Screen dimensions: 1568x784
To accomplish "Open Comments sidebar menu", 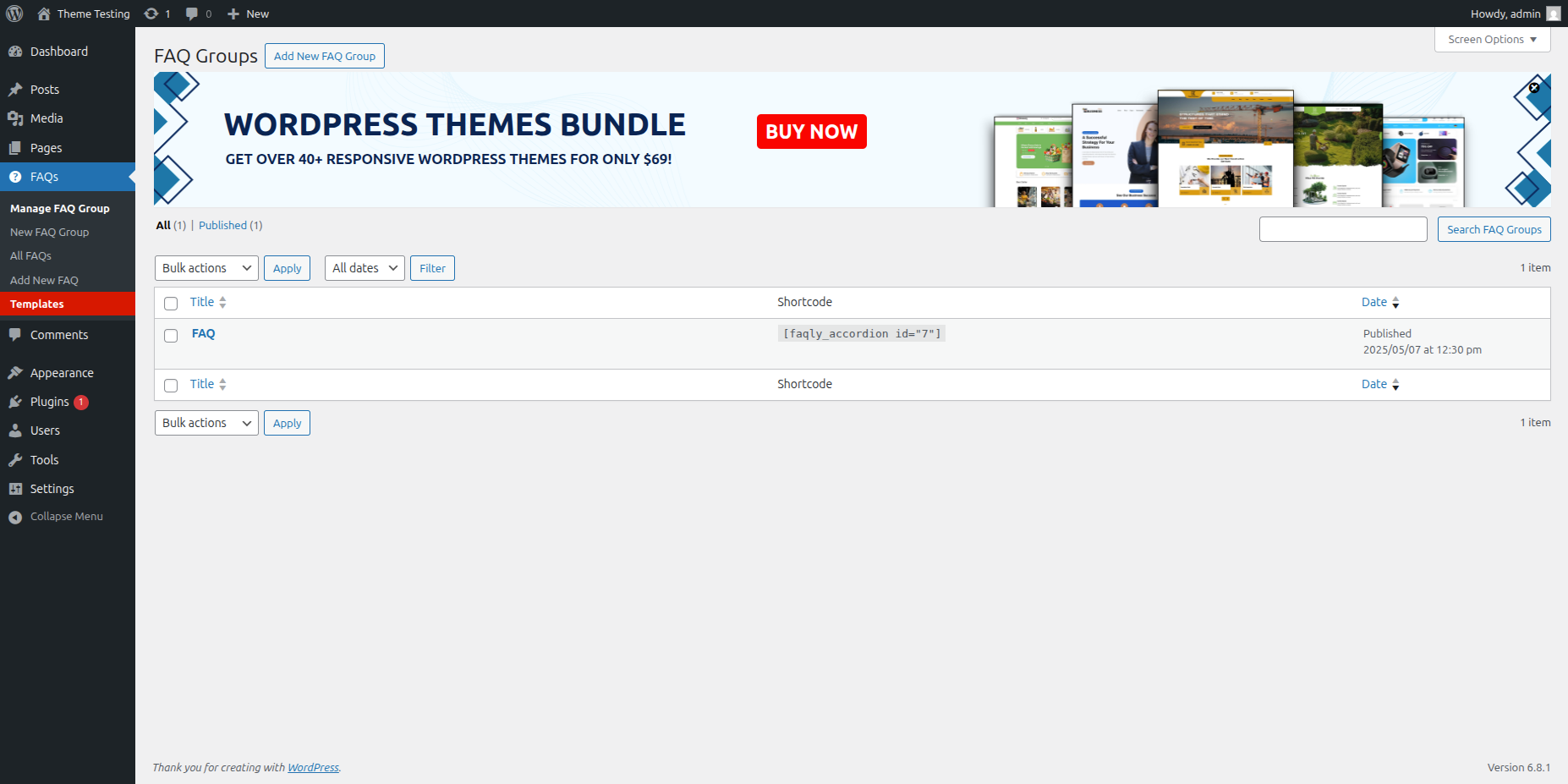I will 68,335.
